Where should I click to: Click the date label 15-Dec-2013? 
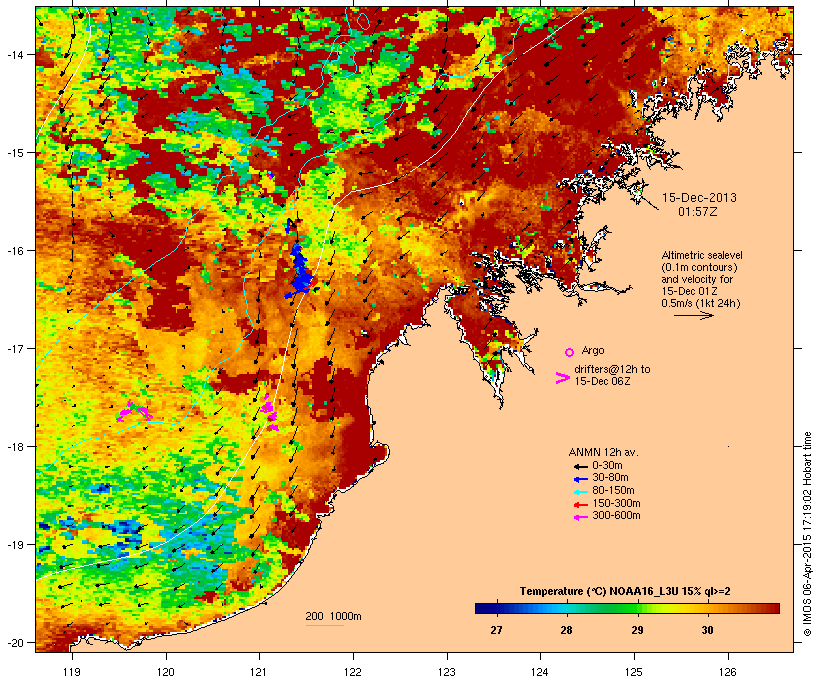(x=699, y=198)
